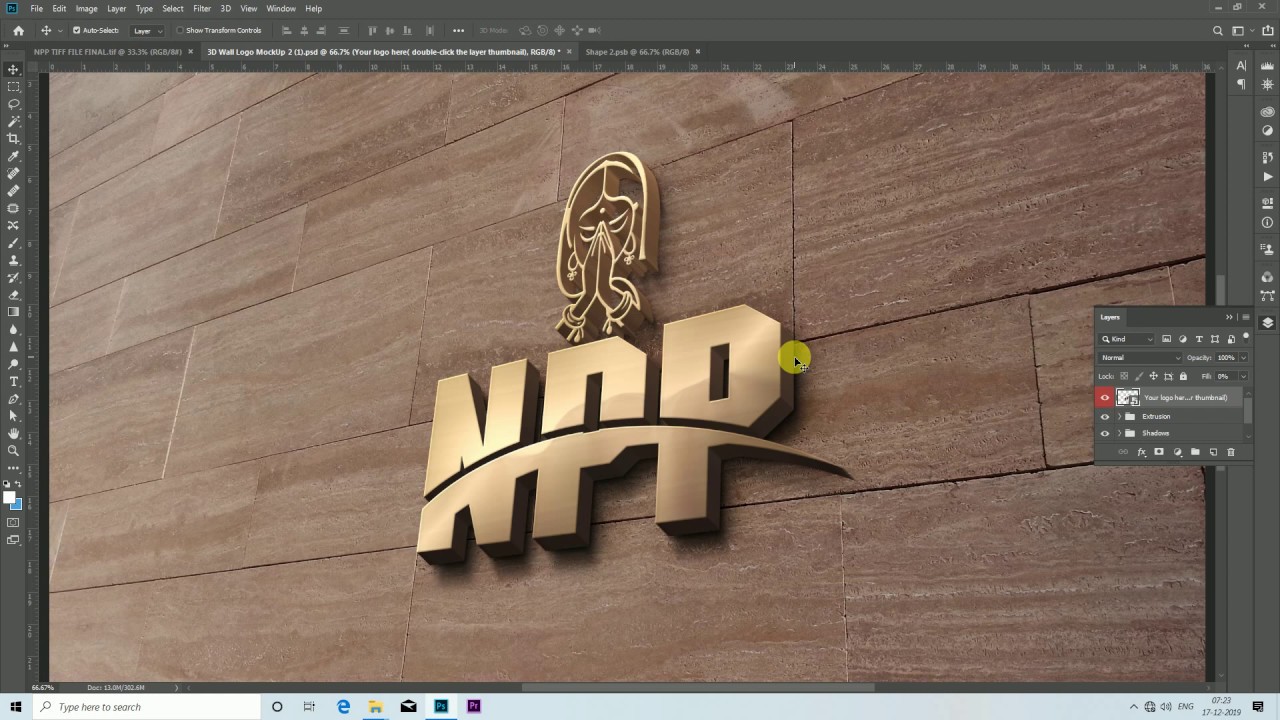Open the Auto-Select Layer dropdown
This screenshot has height=720, width=1280.
point(147,30)
